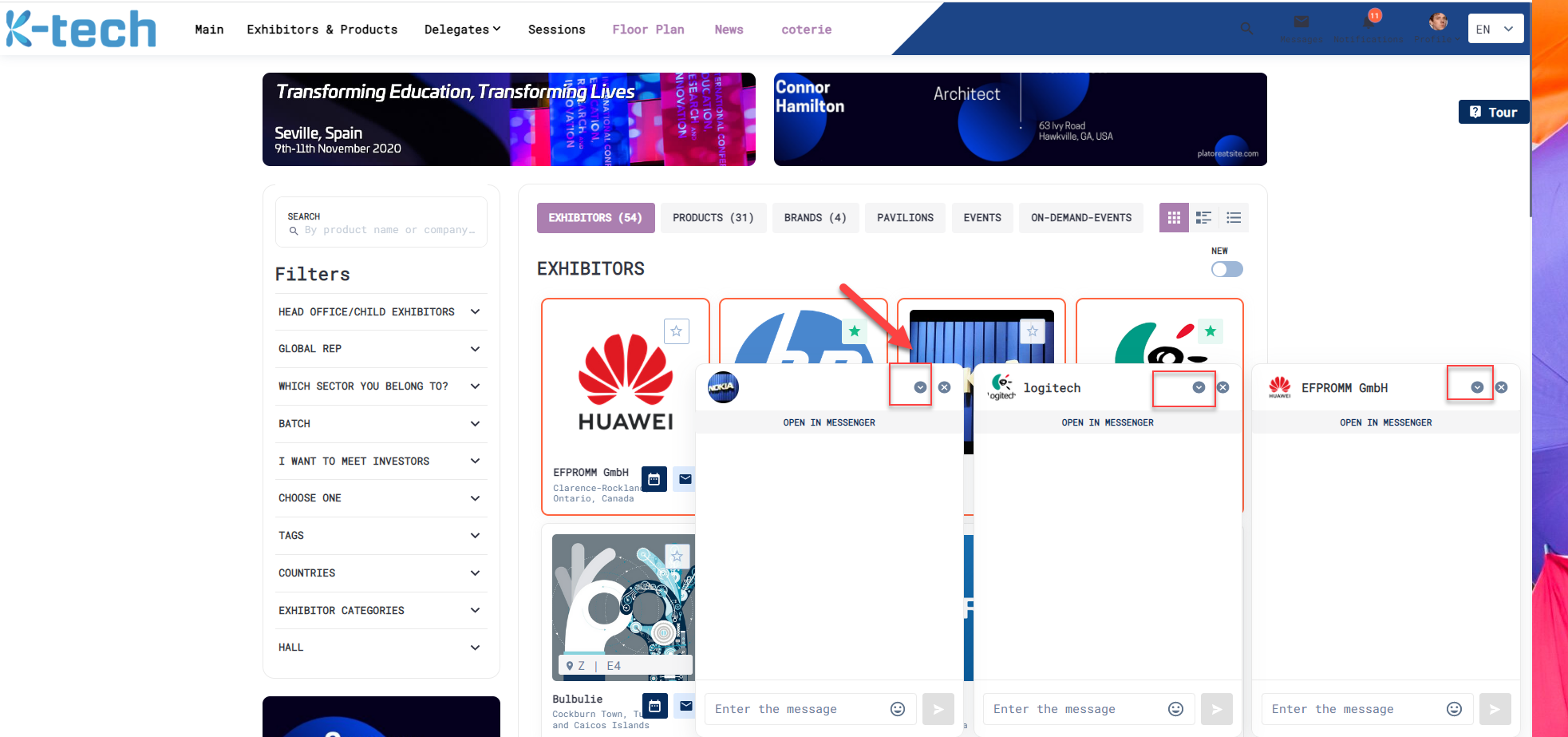
Task: Select the compact list view icon
Action: (x=1234, y=218)
